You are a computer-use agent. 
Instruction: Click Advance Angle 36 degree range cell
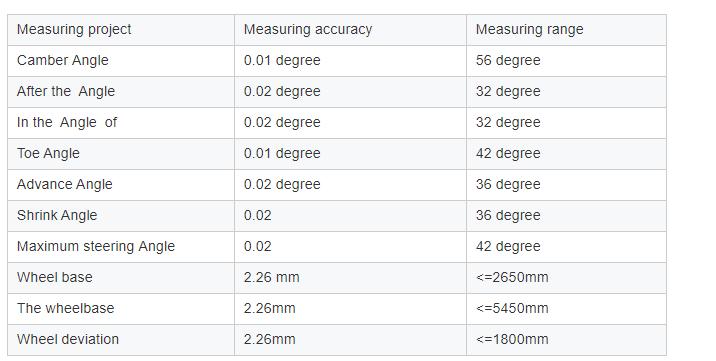tap(566, 185)
